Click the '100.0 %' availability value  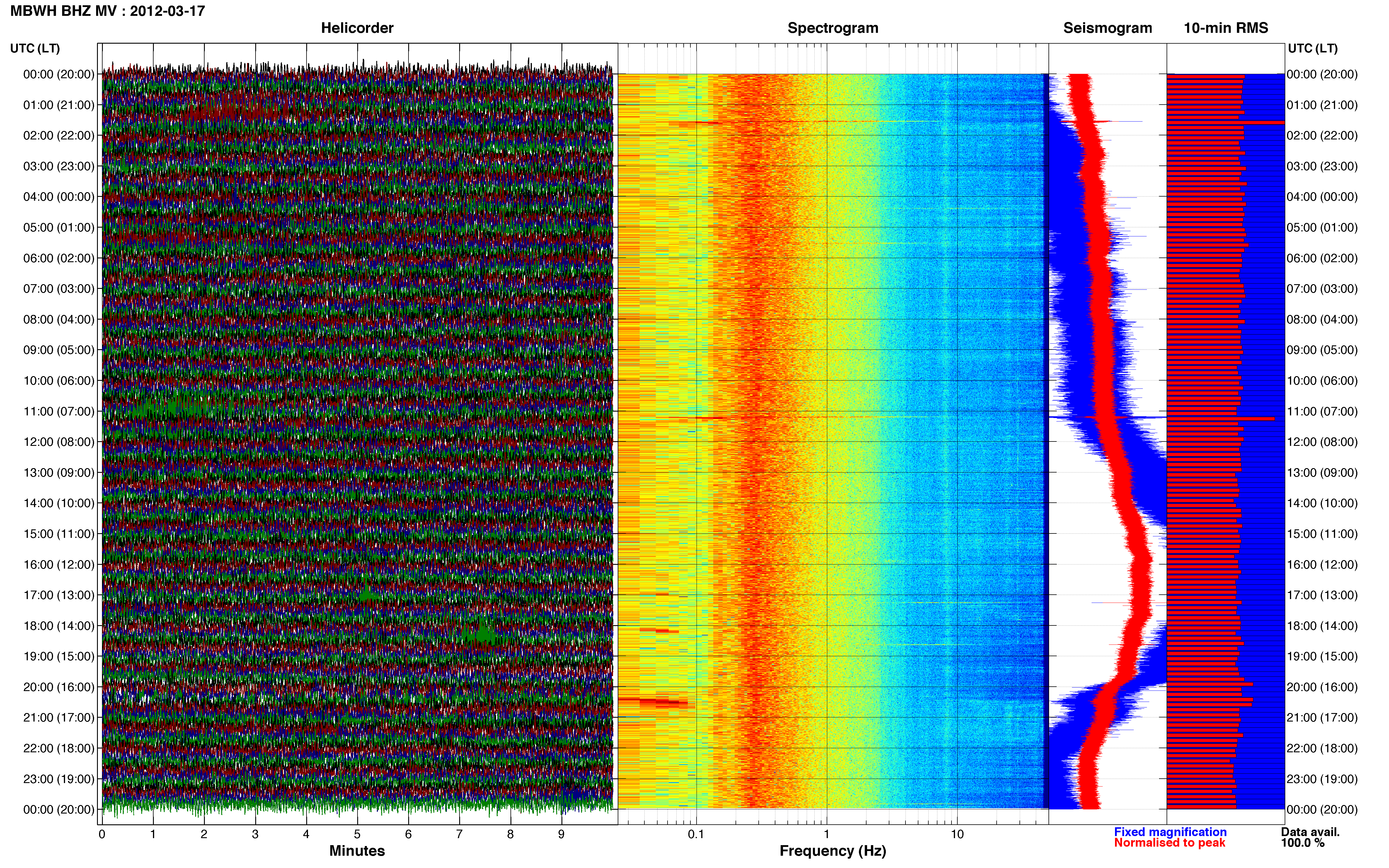[x=1303, y=843]
